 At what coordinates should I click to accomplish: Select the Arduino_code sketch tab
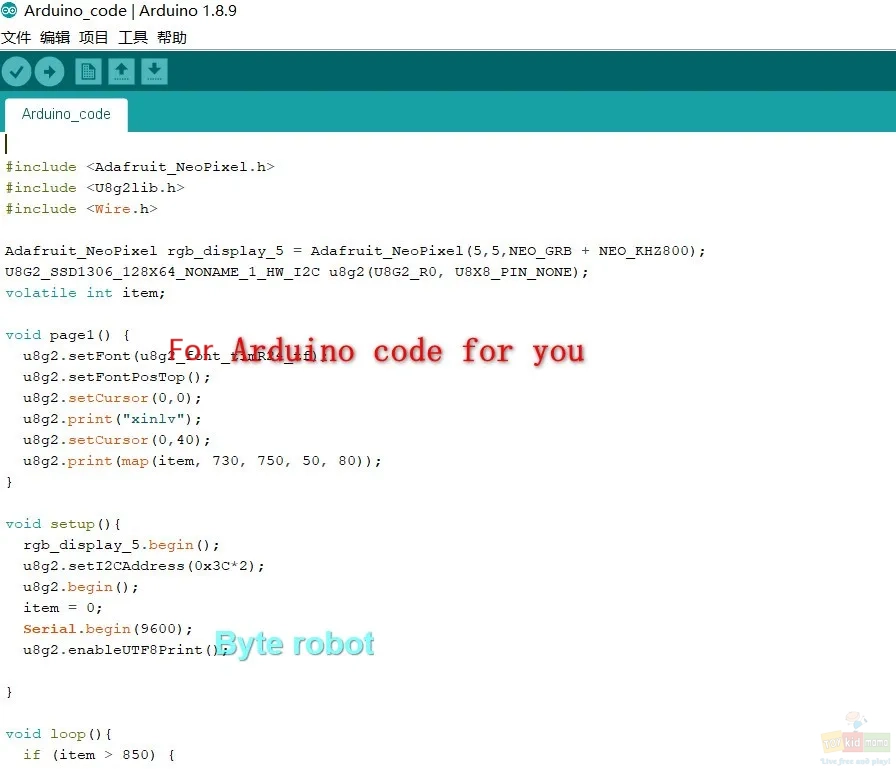(x=66, y=114)
